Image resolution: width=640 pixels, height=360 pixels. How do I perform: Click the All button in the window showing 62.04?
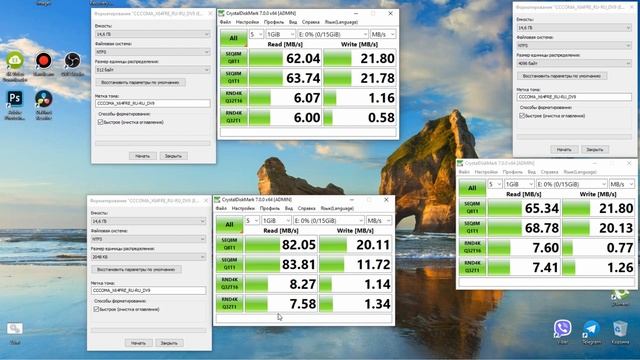[x=233, y=38]
